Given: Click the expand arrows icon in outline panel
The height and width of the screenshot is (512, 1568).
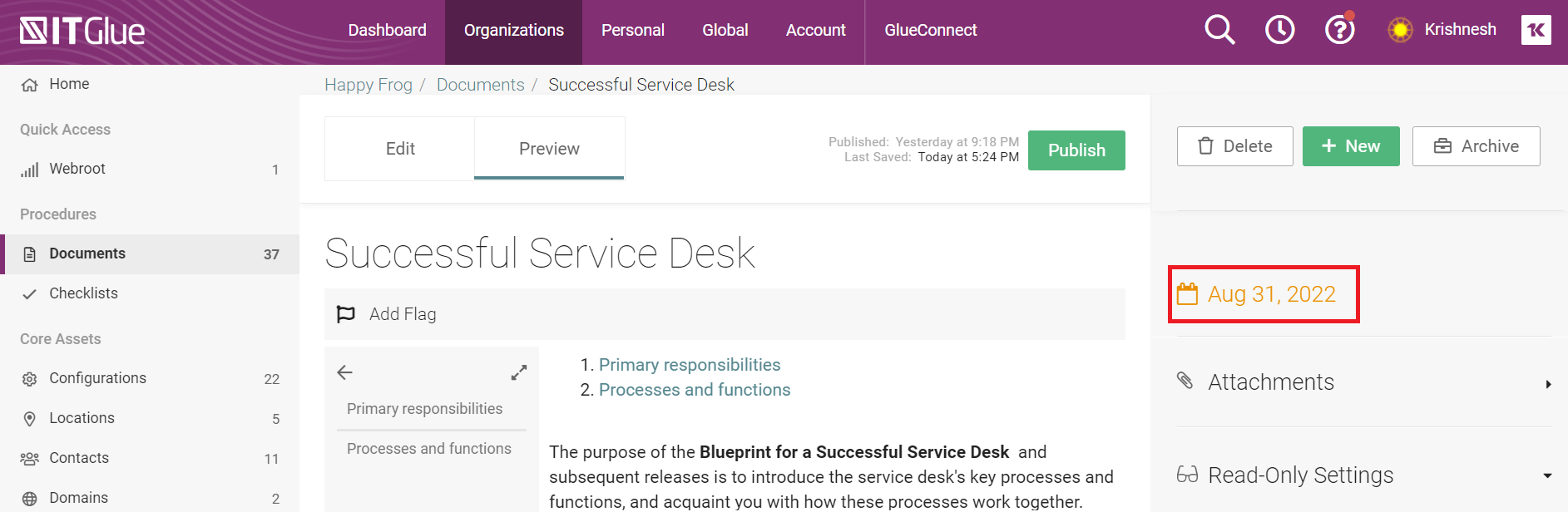Looking at the screenshot, I should point(519,372).
